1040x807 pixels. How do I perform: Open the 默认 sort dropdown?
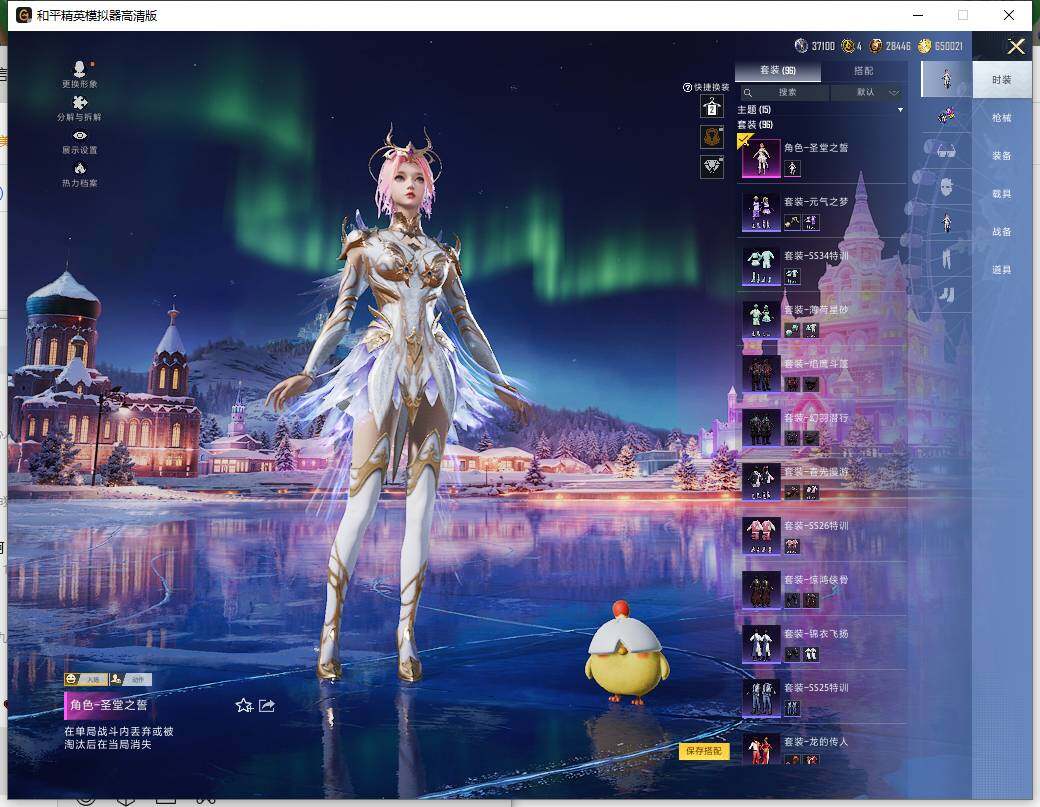click(868, 93)
